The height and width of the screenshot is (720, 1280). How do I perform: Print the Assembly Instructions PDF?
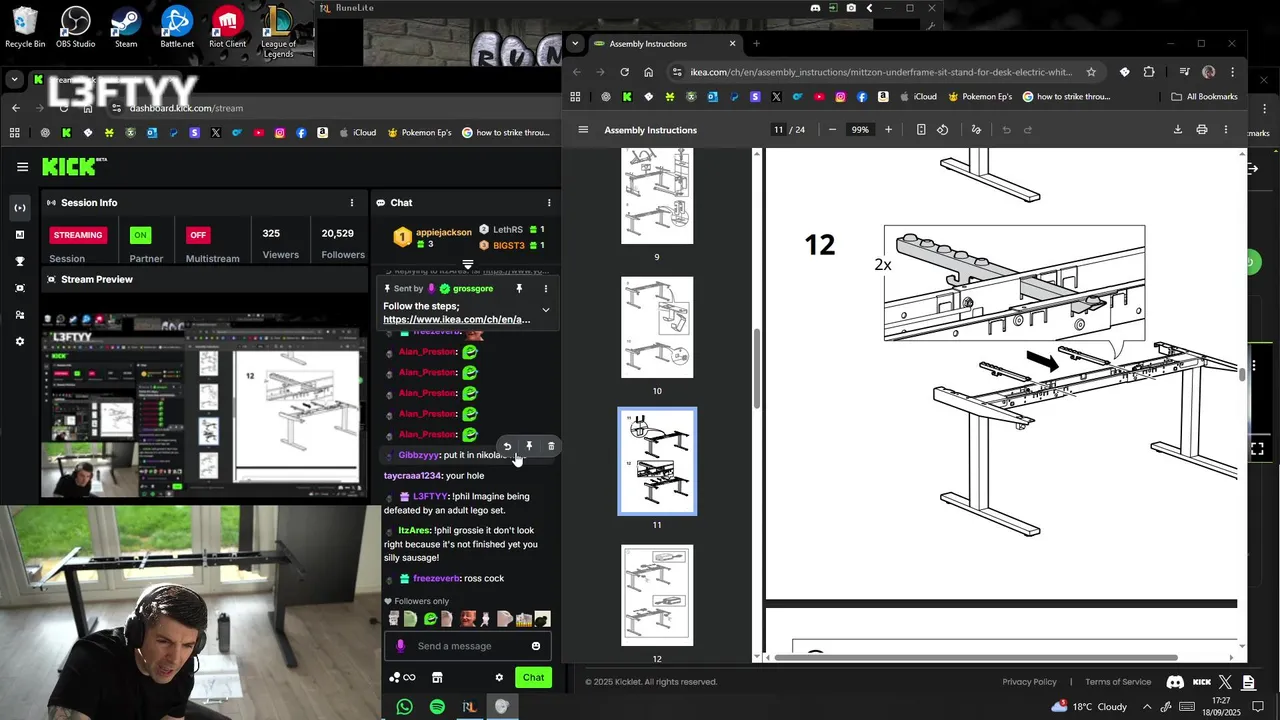pyautogui.click(x=1201, y=130)
